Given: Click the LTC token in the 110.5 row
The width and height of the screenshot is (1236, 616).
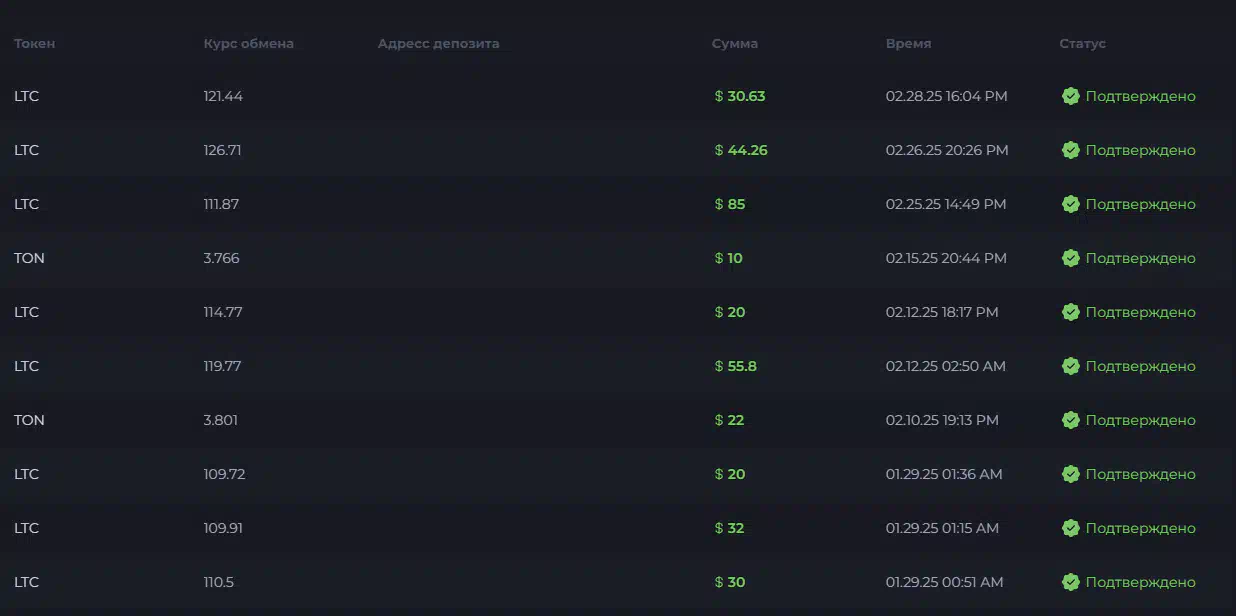Looking at the screenshot, I should 27,582.
